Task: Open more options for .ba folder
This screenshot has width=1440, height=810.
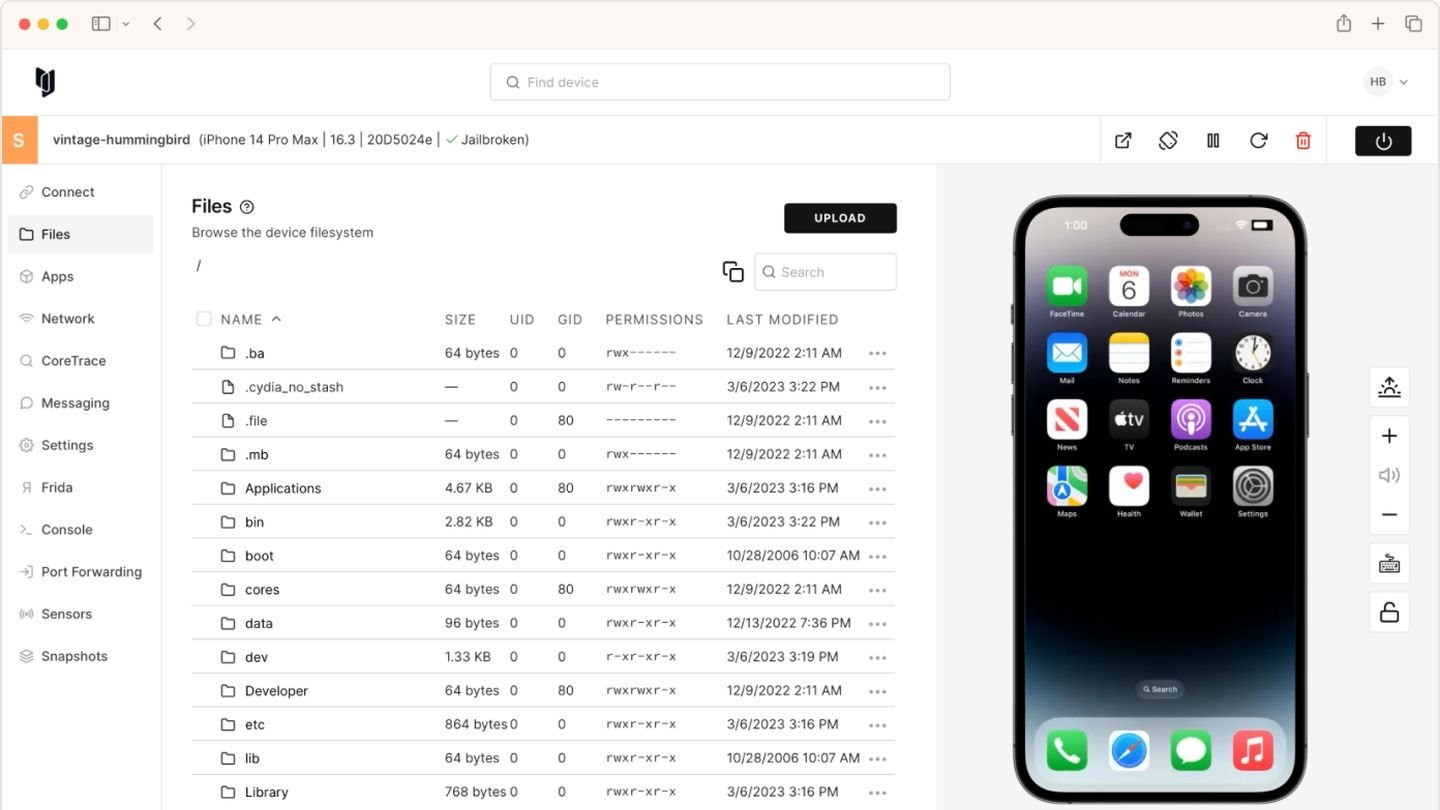Action: point(878,354)
